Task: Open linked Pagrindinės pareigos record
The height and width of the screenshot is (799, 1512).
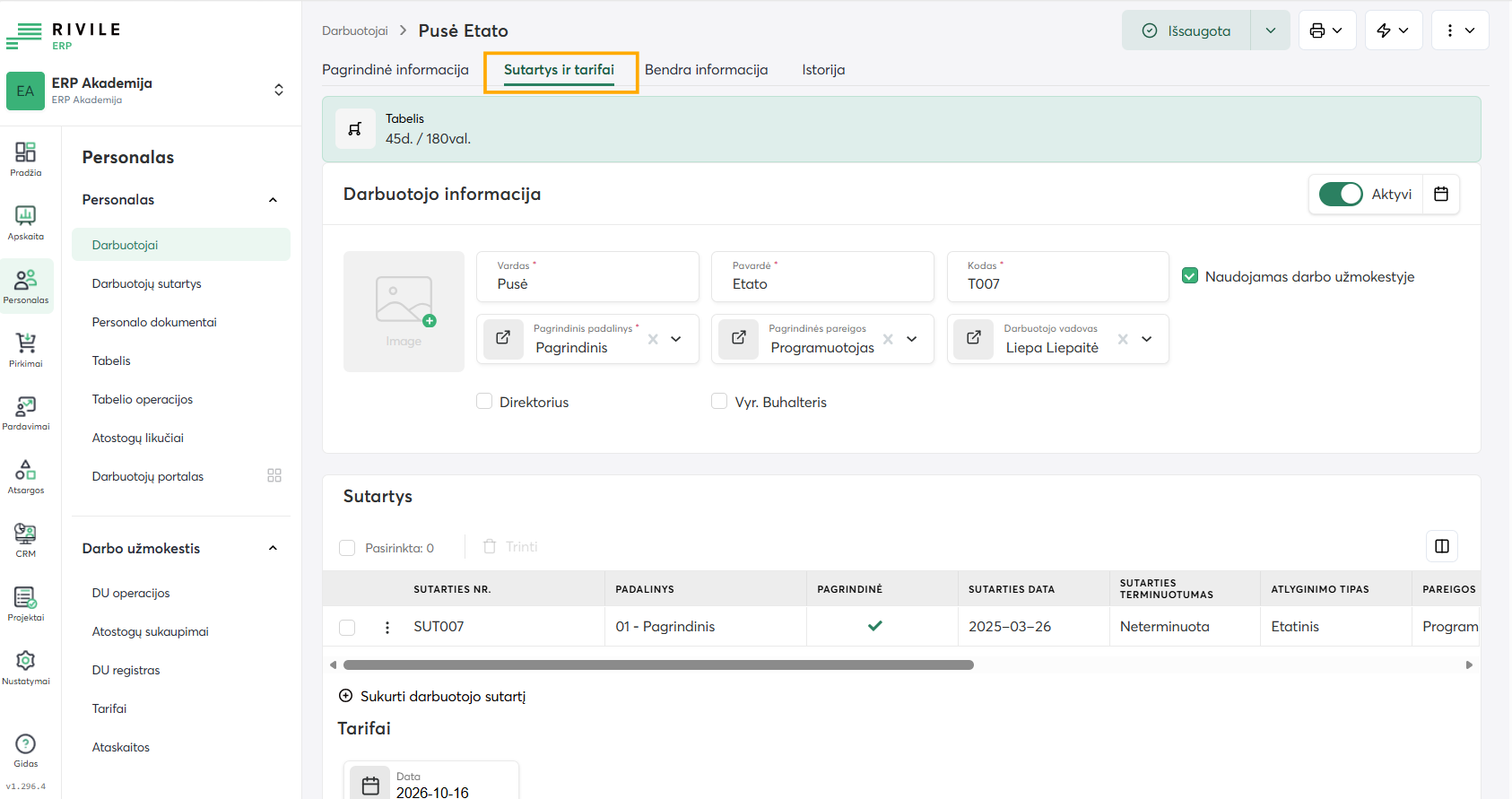Action: pyautogui.click(x=739, y=338)
